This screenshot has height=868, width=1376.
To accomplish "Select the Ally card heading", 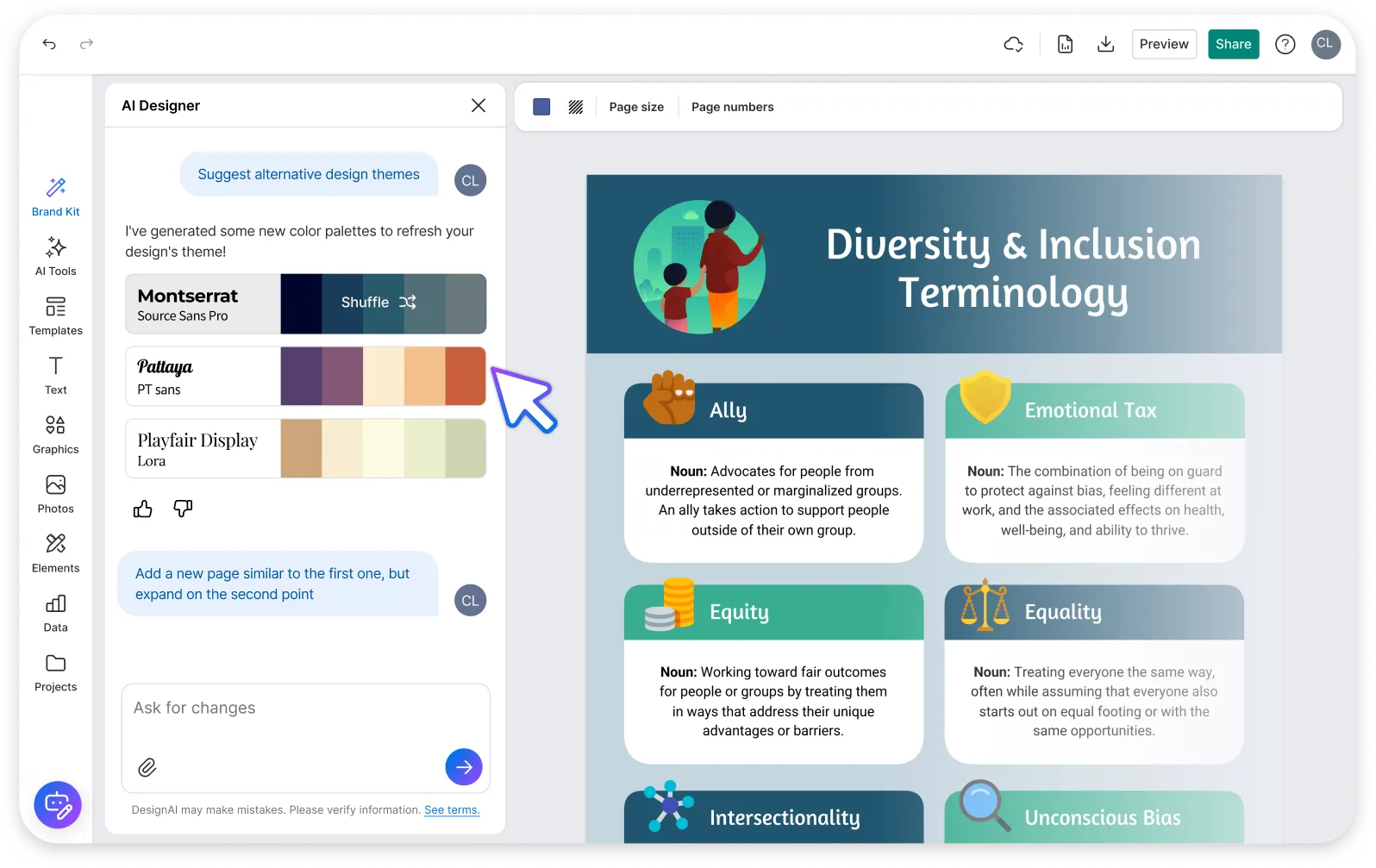I will pos(729,410).
